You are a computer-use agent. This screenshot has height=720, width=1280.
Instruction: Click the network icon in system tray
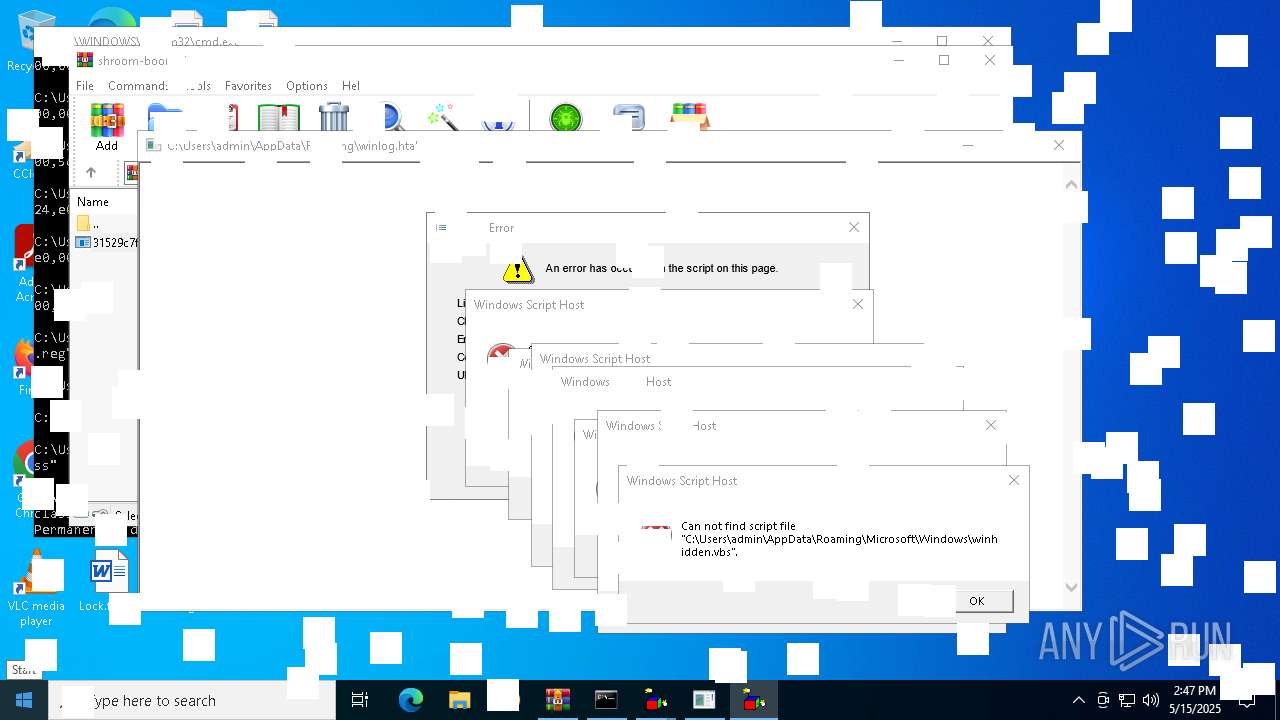1127,700
